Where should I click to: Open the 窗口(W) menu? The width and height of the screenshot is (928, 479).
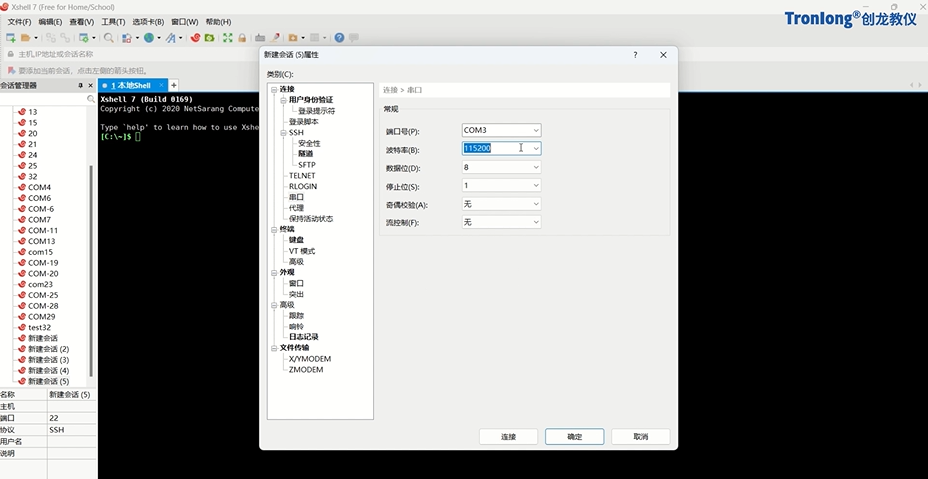pos(185,22)
